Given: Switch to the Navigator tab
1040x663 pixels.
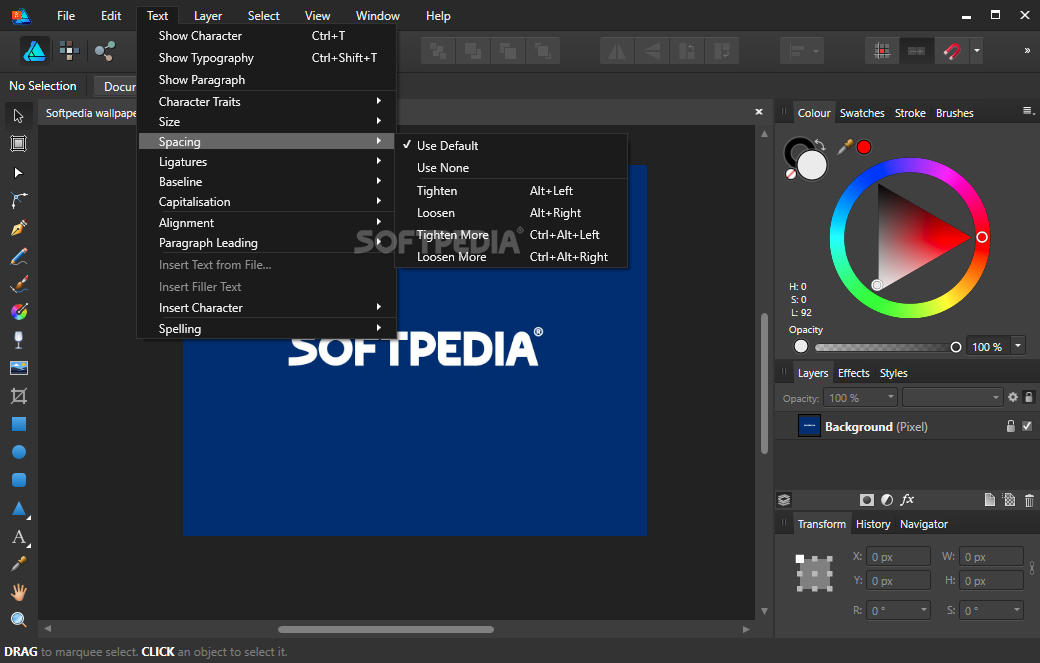Looking at the screenshot, I should click(923, 524).
